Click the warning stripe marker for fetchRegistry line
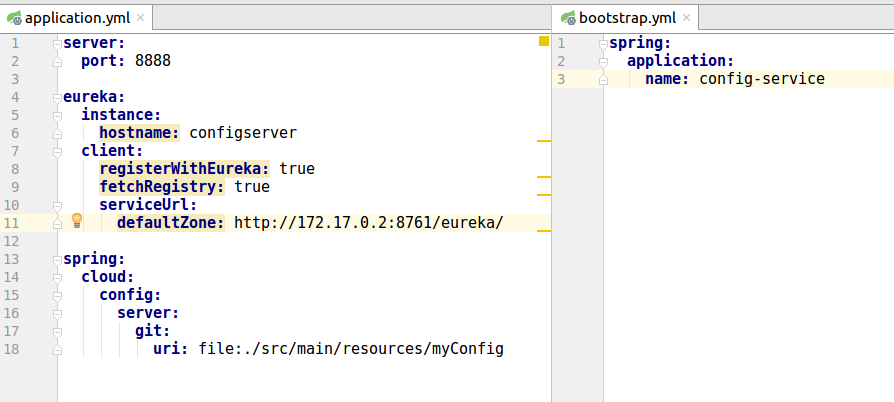 (x=544, y=194)
